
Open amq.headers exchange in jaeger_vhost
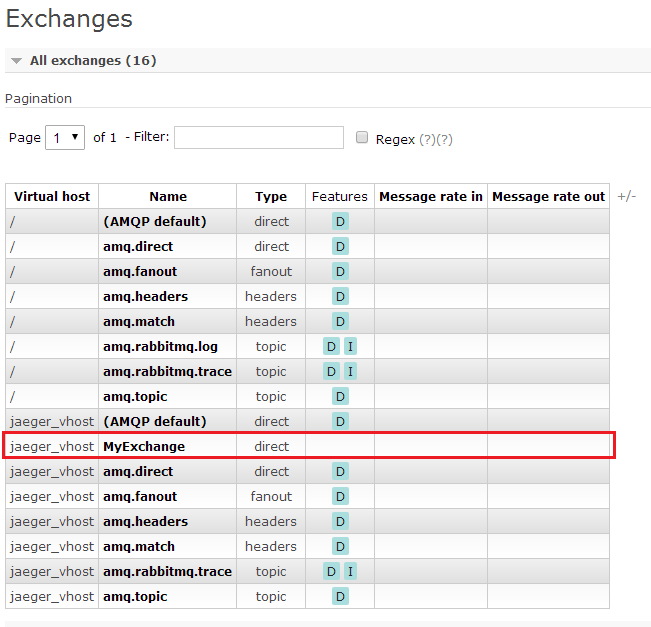pos(145,522)
